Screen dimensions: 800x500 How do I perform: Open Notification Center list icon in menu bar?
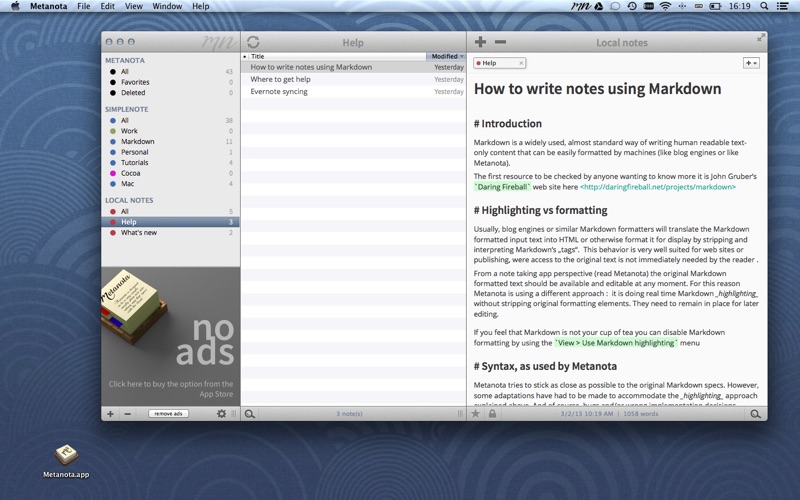tap(782, 6)
